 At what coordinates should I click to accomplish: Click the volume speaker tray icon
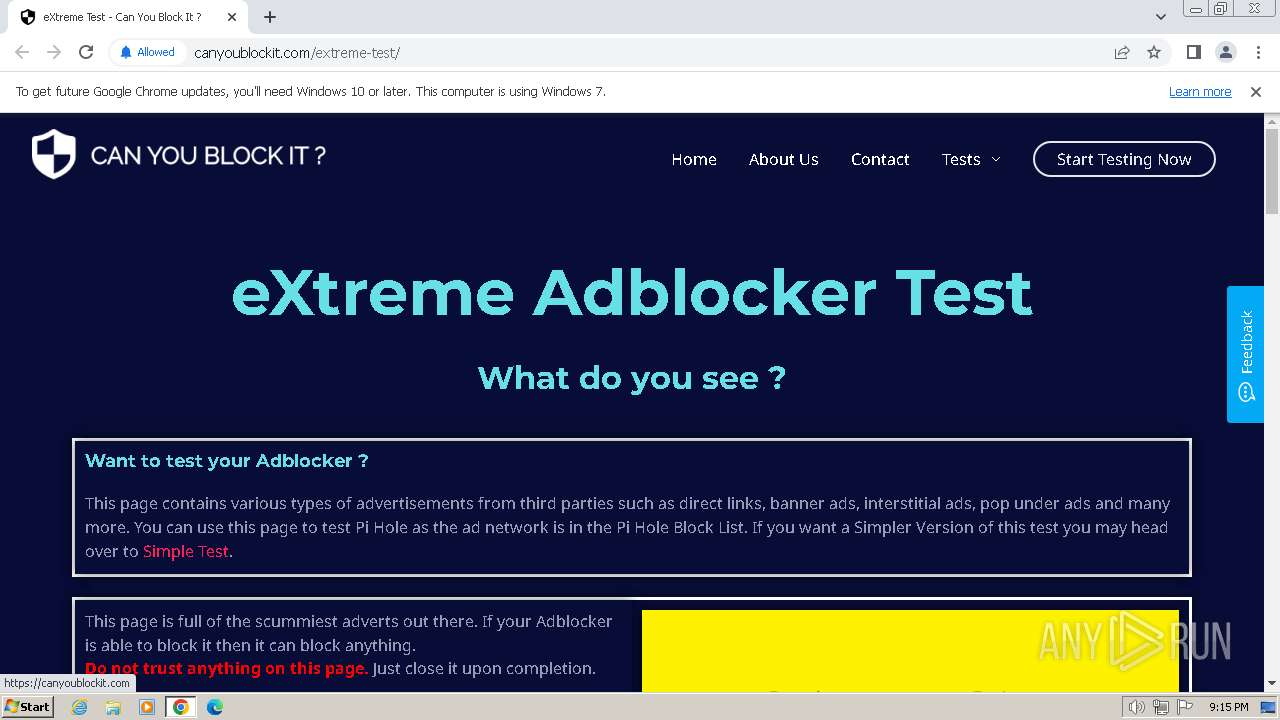pyautogui.click(x=1137, y=707)
